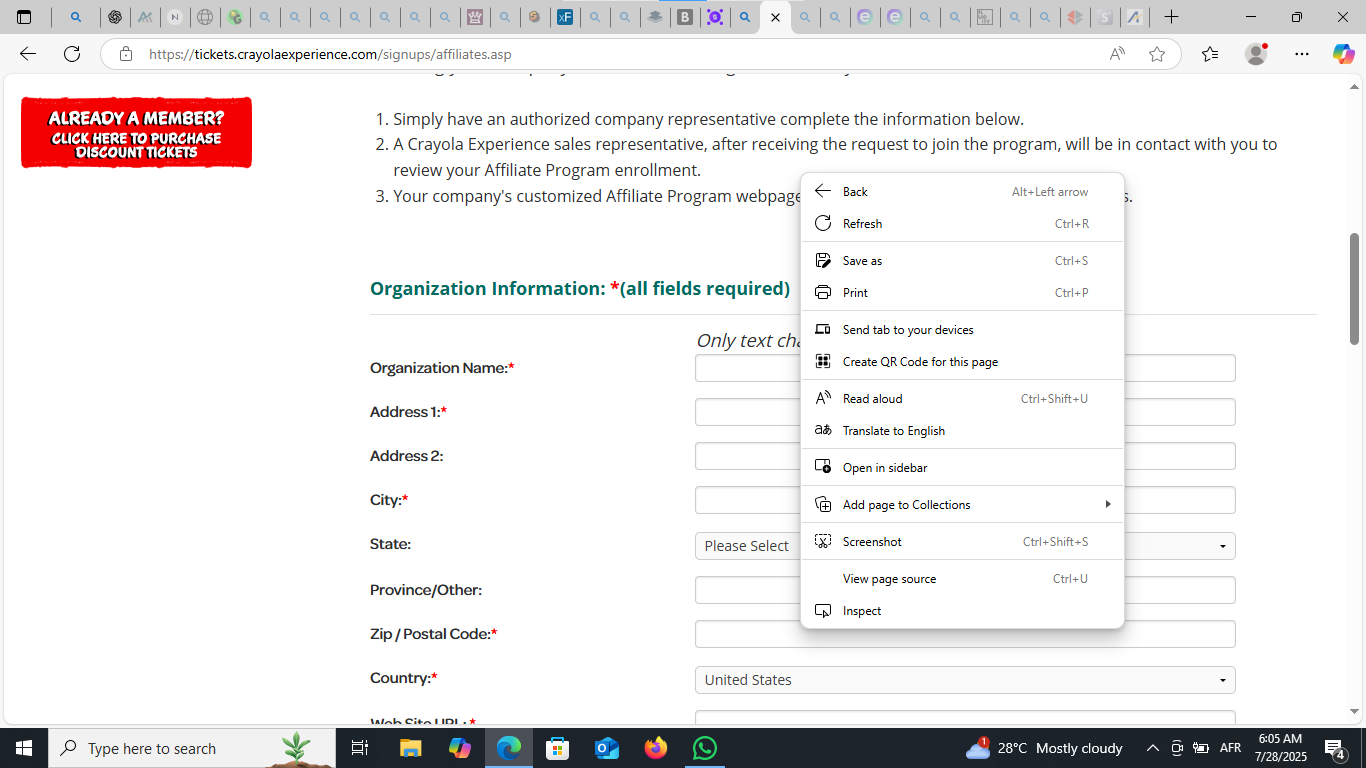
Task: Open Outlook from taskbar
Action: (607, 748)
